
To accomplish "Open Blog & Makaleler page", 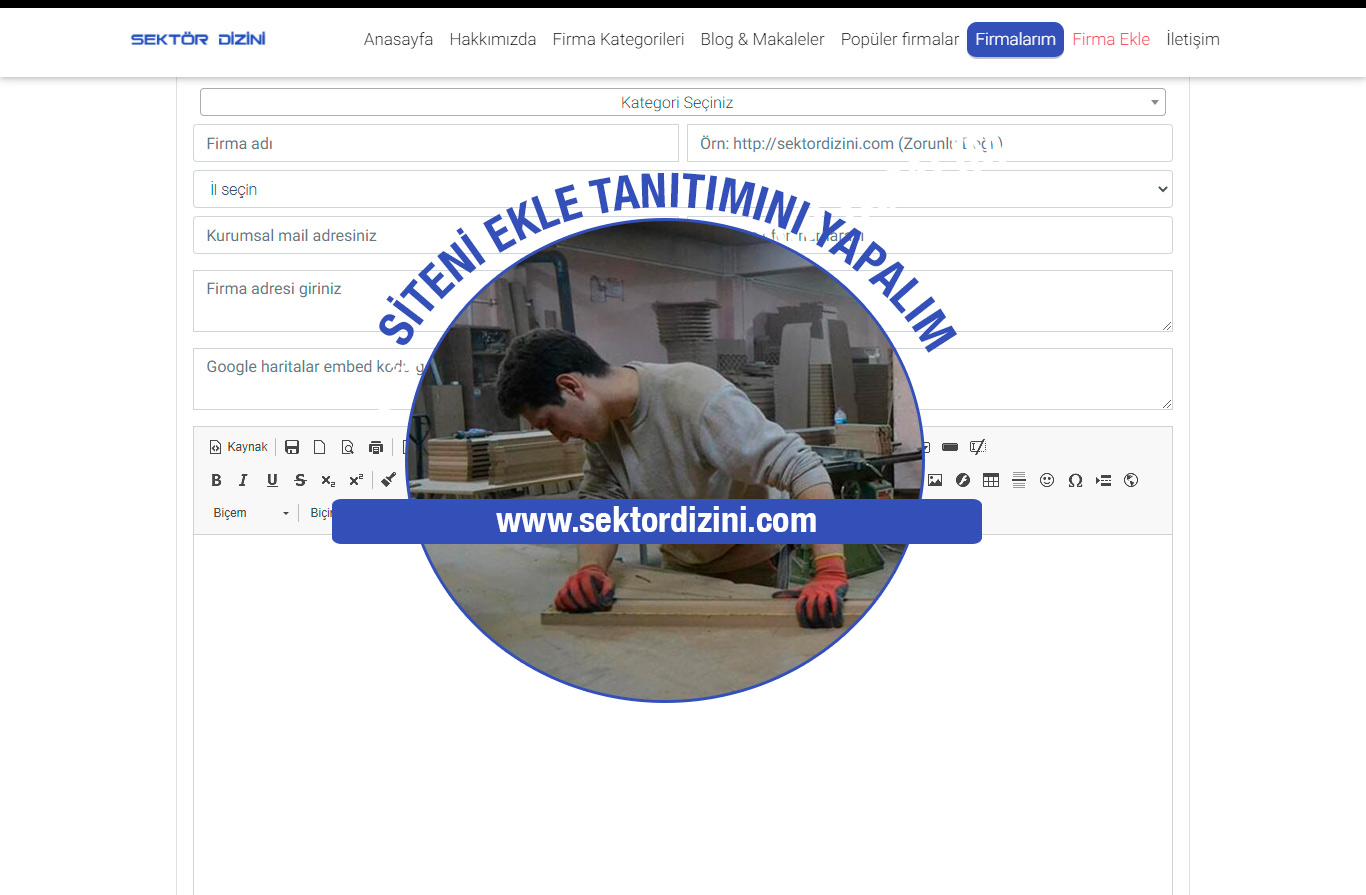I will (762, 39).
